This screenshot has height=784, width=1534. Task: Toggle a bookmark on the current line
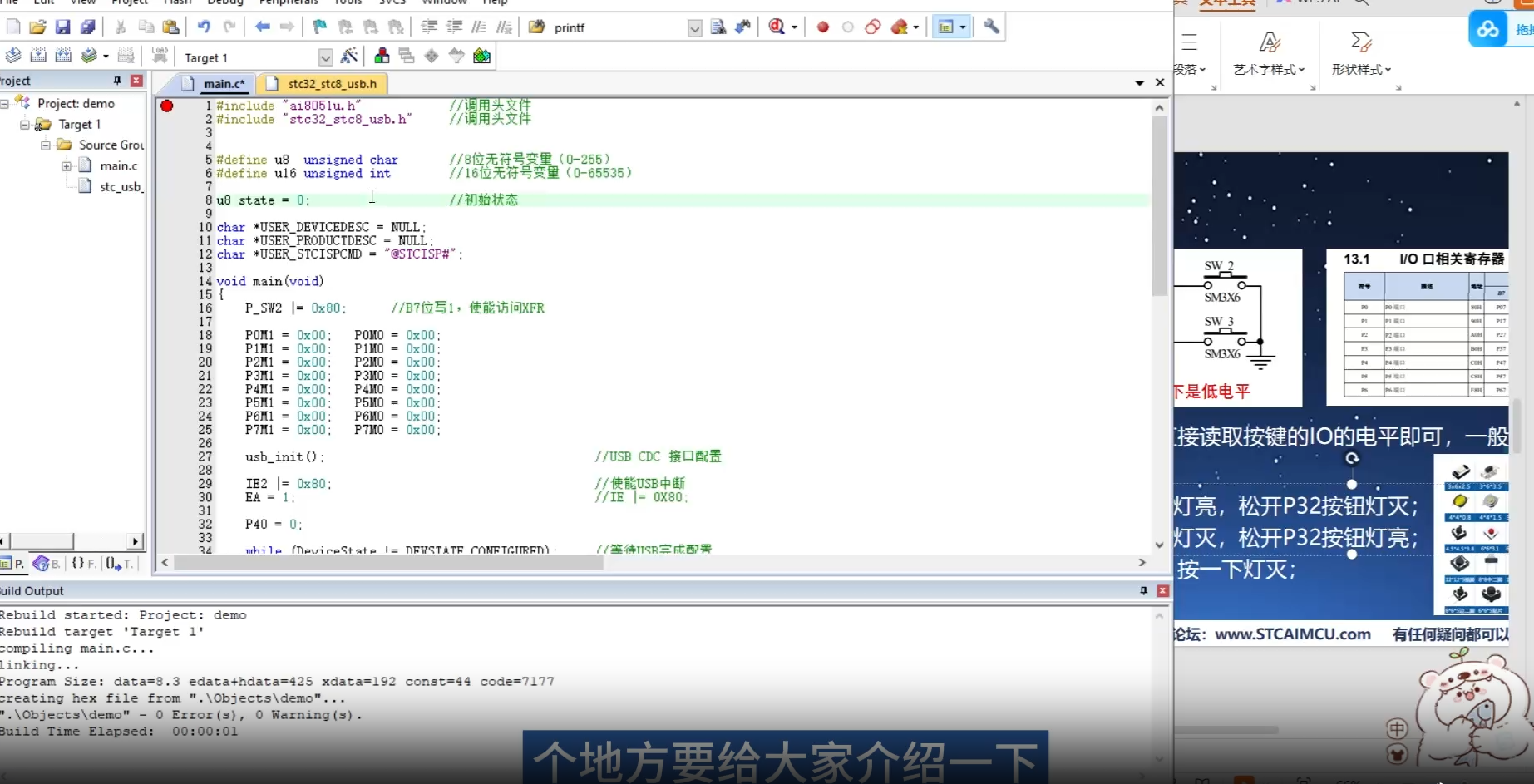pos(320,27)
